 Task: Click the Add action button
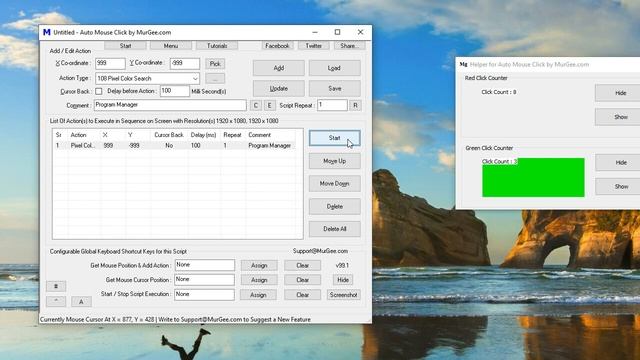pos(279,68)
